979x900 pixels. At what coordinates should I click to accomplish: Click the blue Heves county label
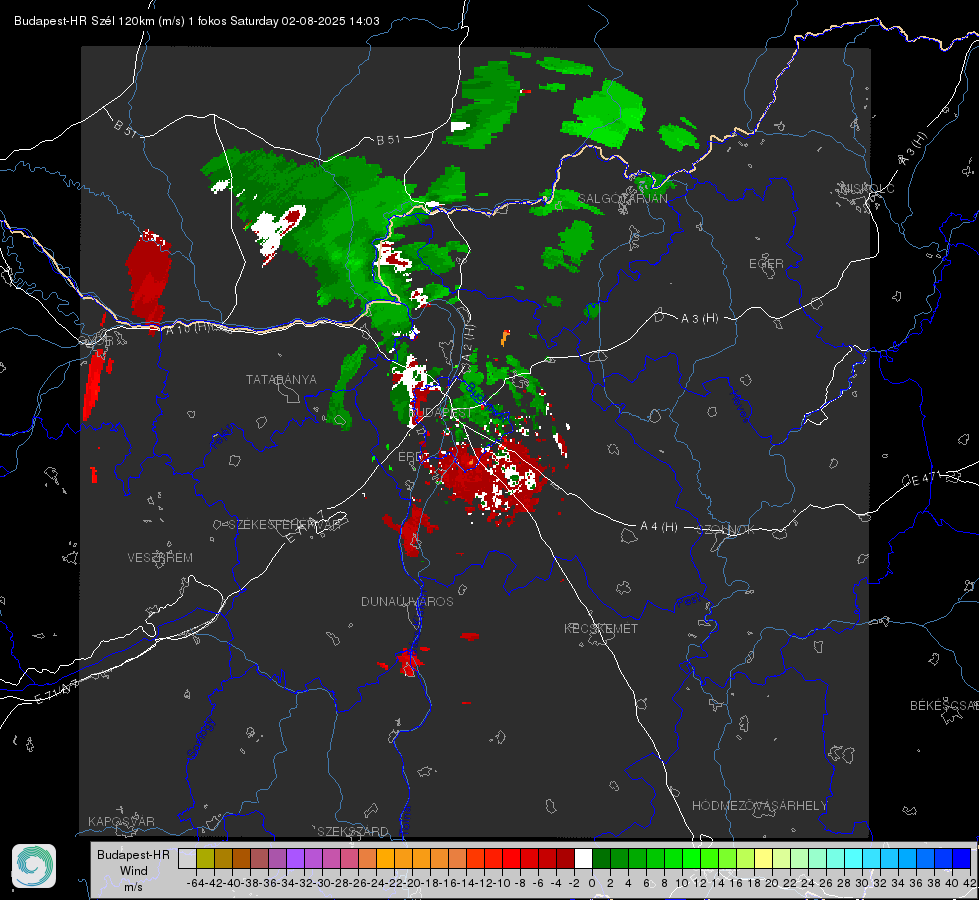[x=740, y=405]
